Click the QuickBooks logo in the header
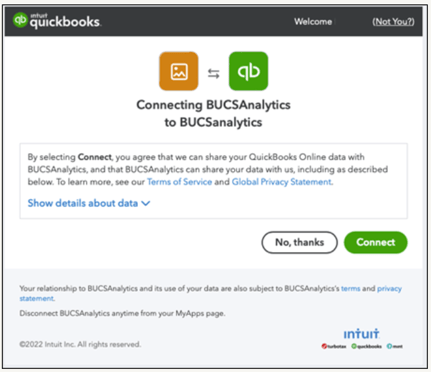Image resolution: width=431 pixels, height=372 pixels. pos(57,21)
